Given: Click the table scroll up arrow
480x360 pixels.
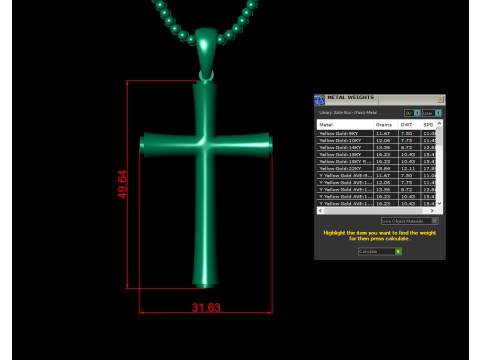Looking at the screenshot, I should click(439, 123).
